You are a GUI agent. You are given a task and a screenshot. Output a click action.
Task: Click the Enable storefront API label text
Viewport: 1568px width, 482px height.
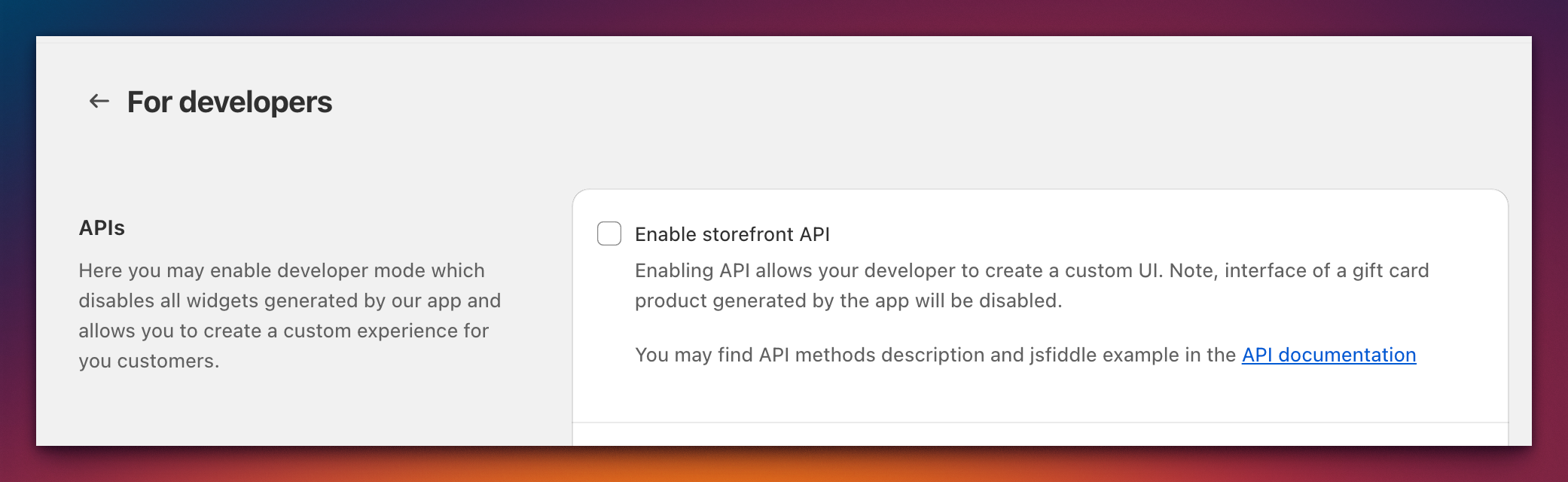pos(731,234)
